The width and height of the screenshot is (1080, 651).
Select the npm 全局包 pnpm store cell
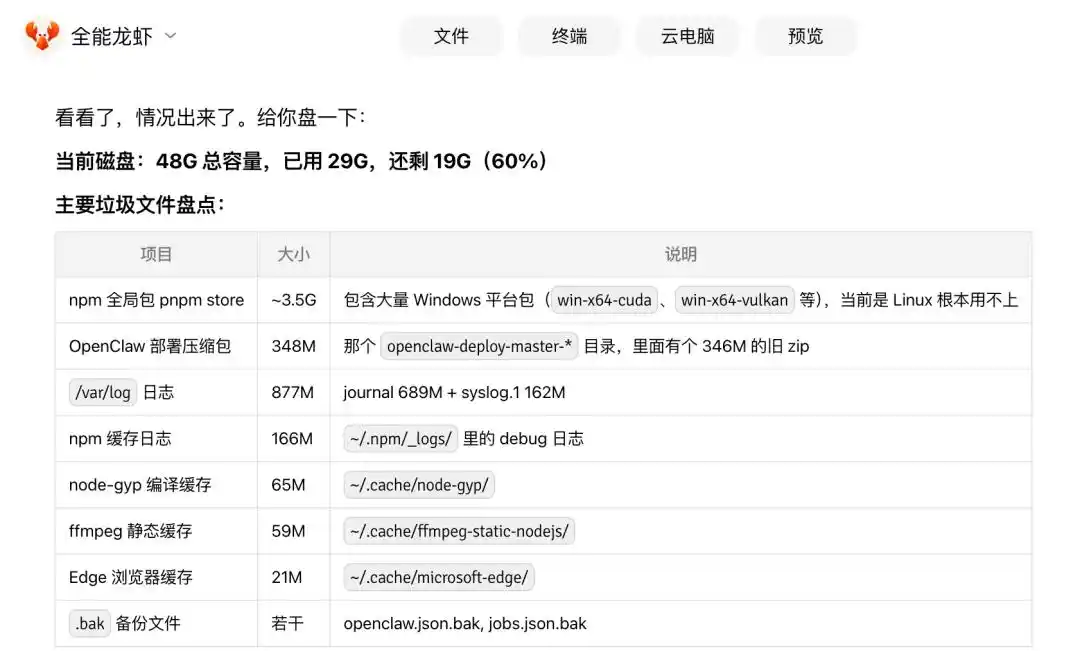[x=156, y=300]
